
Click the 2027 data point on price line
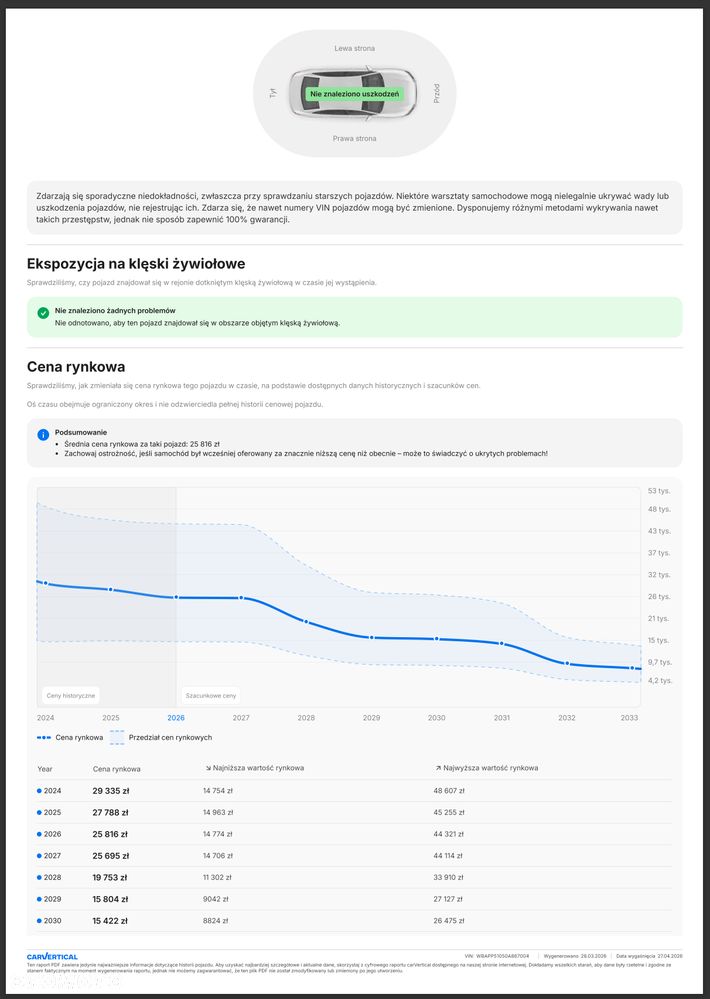[241, 598]
